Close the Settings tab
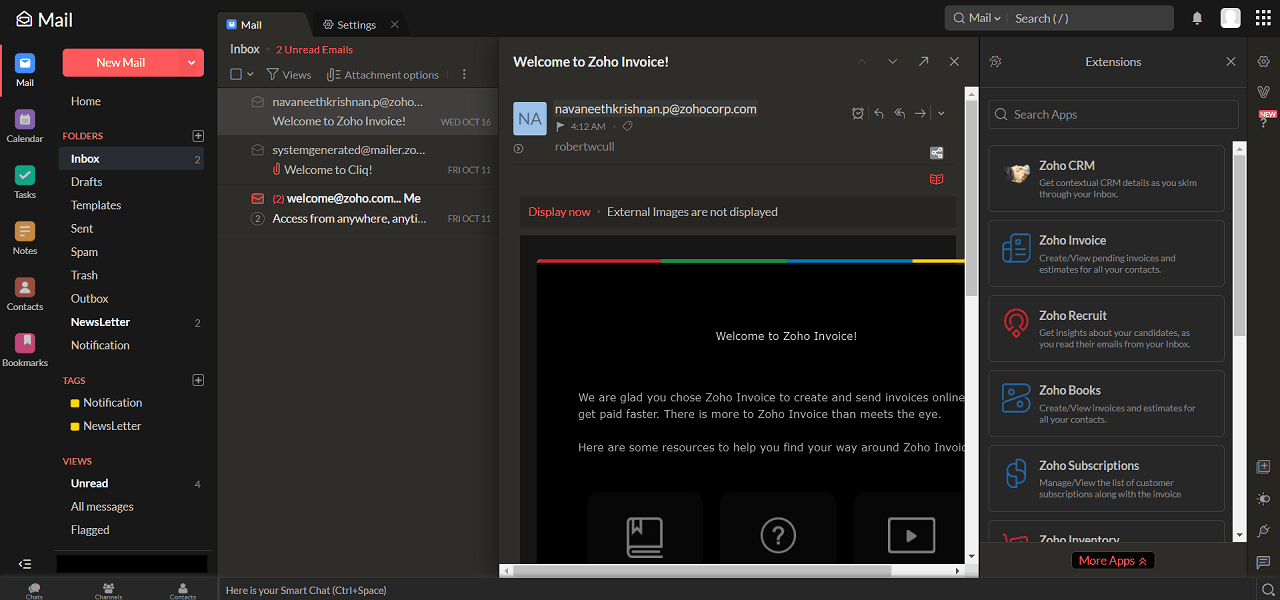1280x600 pixels. coord(395,24)
